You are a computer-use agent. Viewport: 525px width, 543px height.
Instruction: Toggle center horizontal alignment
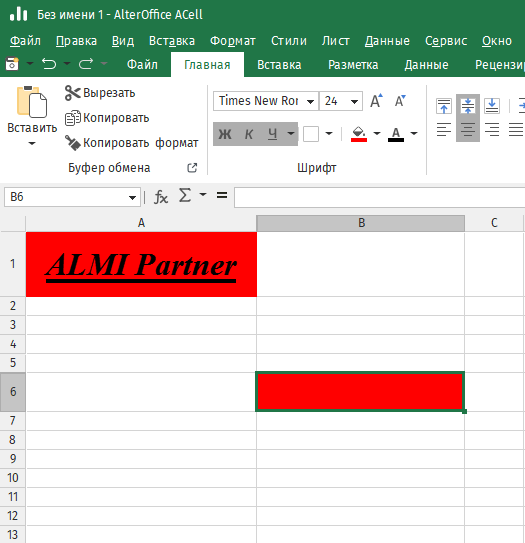[x=468, y=130]
